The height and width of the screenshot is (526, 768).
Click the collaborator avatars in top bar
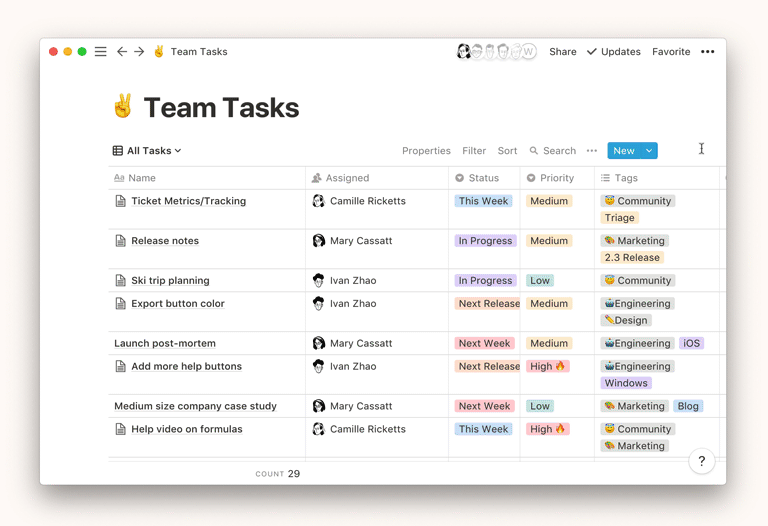coord(496,52)
